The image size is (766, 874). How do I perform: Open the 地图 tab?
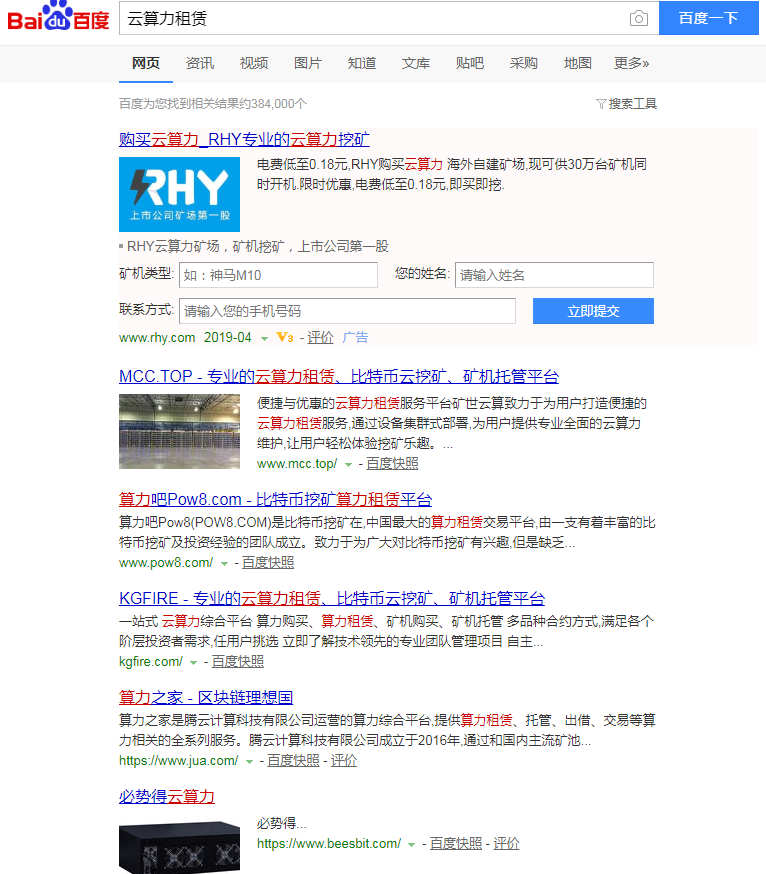coord(578,63)
